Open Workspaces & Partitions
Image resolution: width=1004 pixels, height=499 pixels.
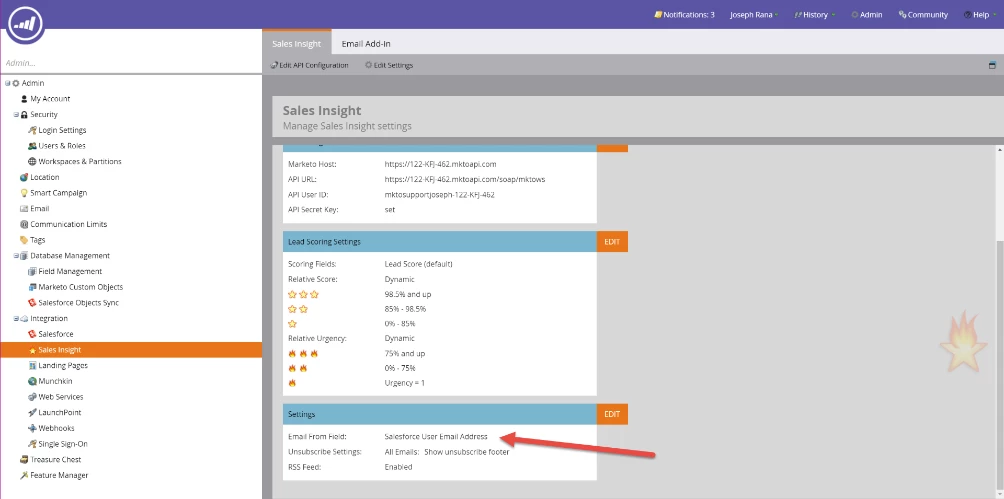(x=80, y=161)
